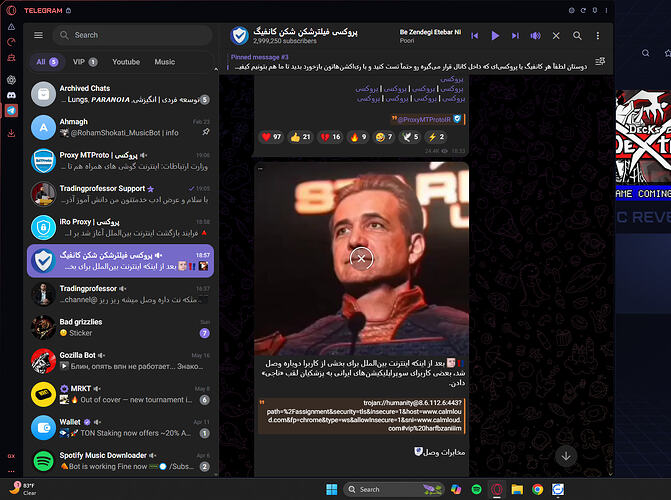This screenshot has height=500, width=671.
Task: Add thumbs up reaction with 21
Action: click(x=300, y=137)
